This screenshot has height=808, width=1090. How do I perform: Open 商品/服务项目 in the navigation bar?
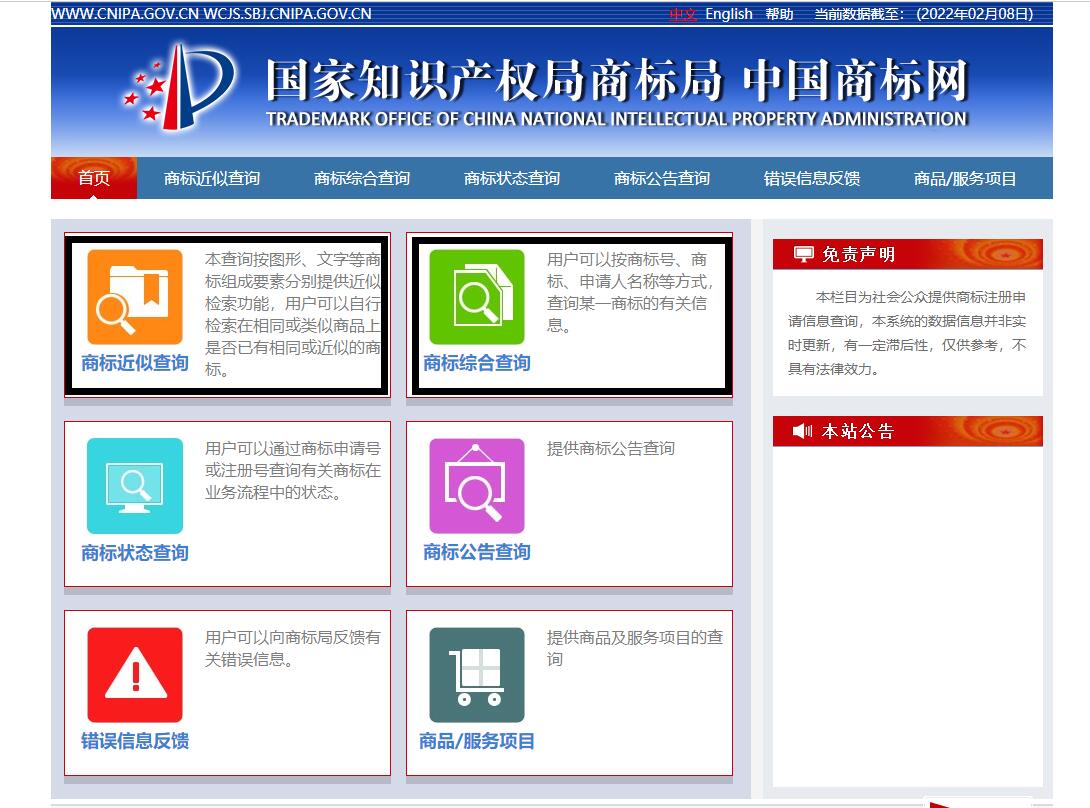coord(965,179)
